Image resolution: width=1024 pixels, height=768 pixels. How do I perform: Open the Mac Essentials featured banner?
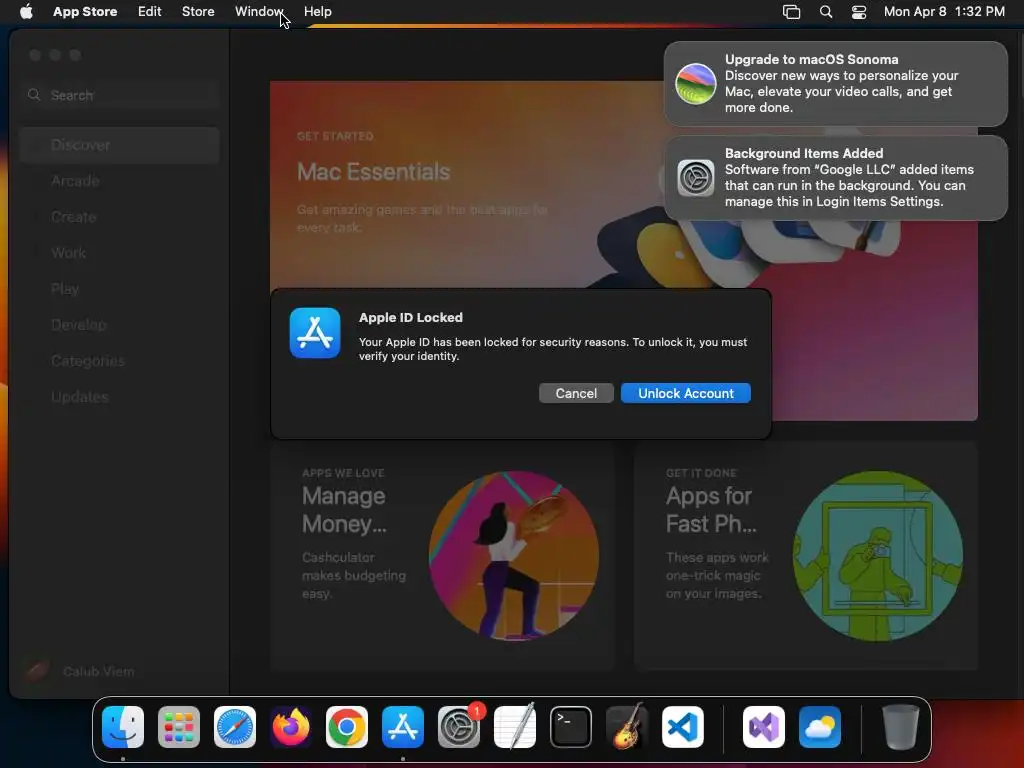coord(624,250)
